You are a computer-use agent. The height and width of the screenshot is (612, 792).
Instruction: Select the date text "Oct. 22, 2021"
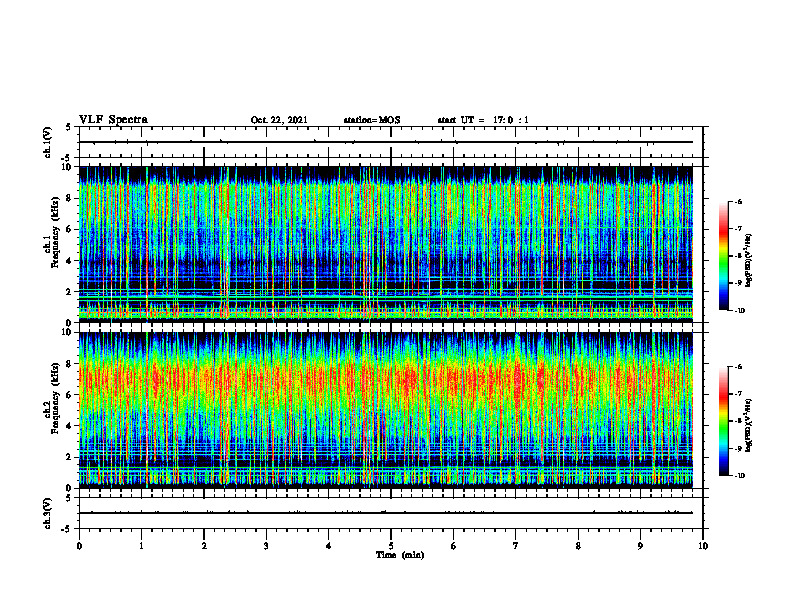click(x=279, y=120)
